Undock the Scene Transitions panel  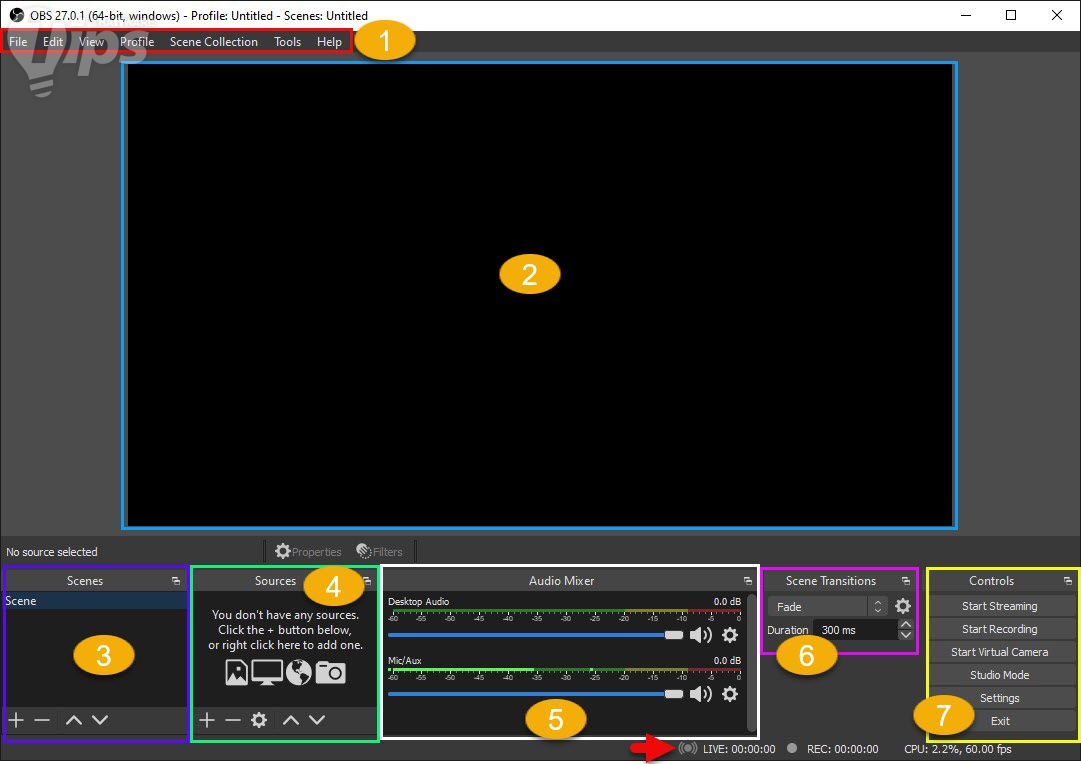tap(906, 581)
